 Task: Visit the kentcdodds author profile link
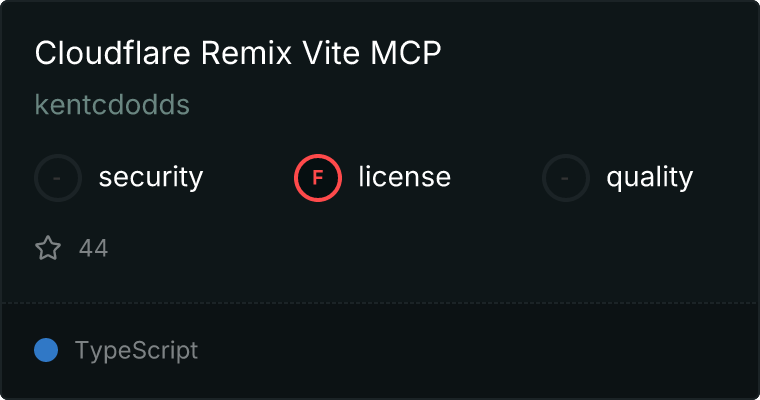tap(112, 105)
